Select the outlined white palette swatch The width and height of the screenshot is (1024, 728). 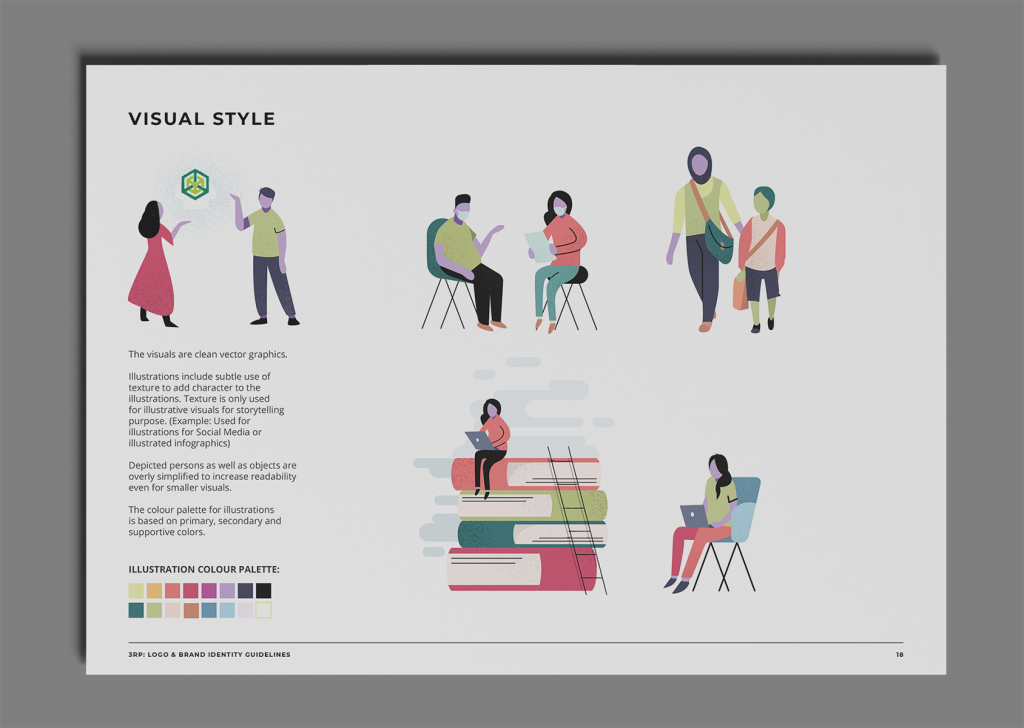[263, 610]
